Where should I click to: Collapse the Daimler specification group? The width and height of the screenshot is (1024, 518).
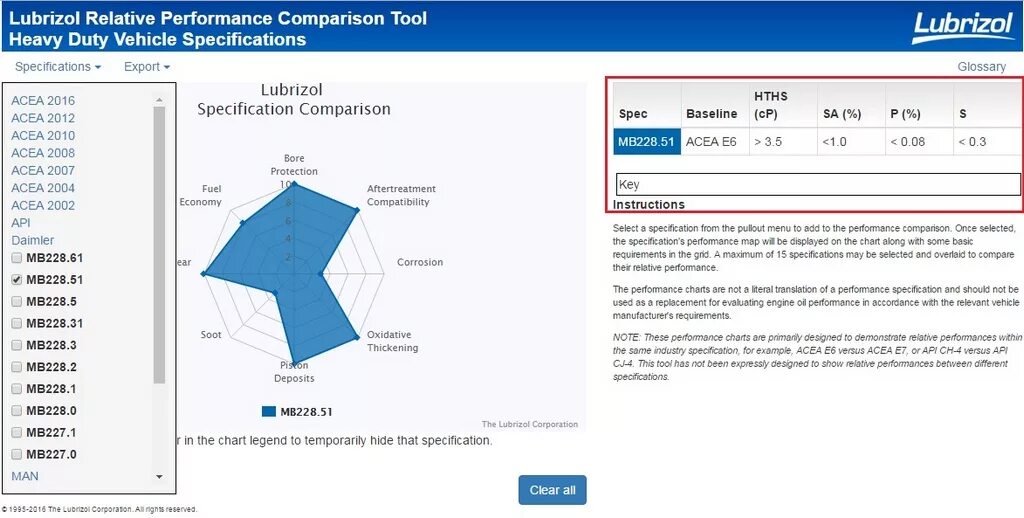tap(33, 240)
